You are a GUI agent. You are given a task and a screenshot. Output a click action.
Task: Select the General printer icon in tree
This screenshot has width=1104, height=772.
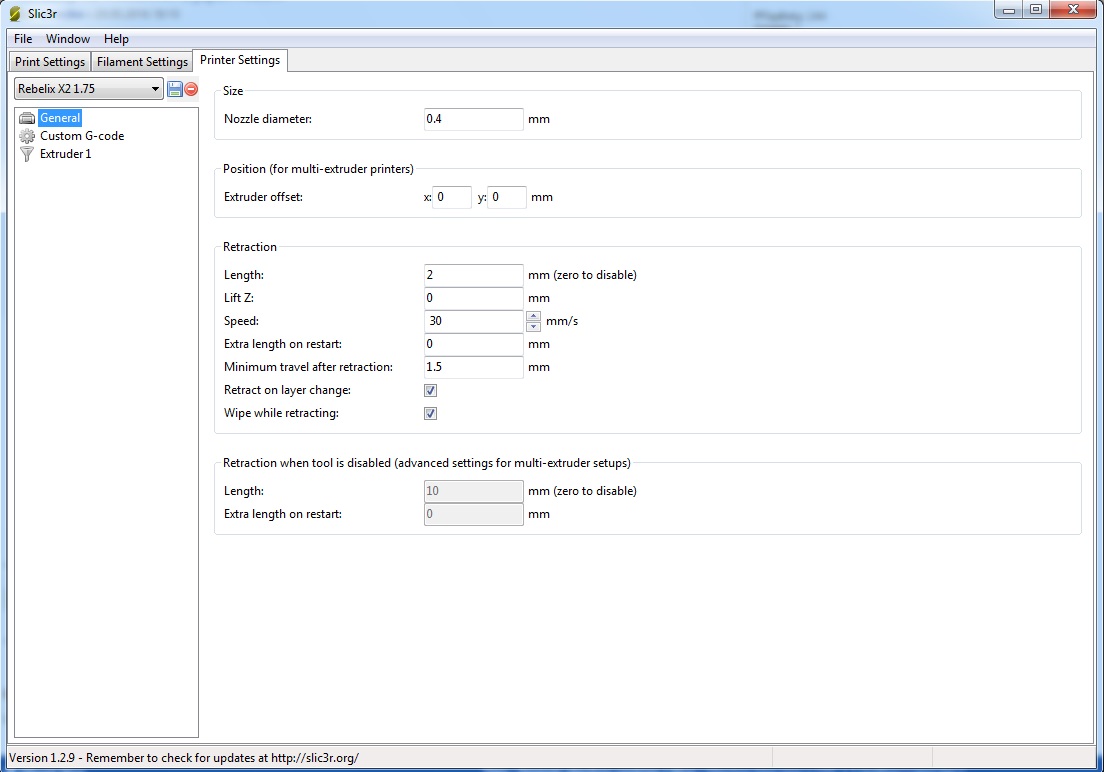pyautogui.click(x=27, y=118)
